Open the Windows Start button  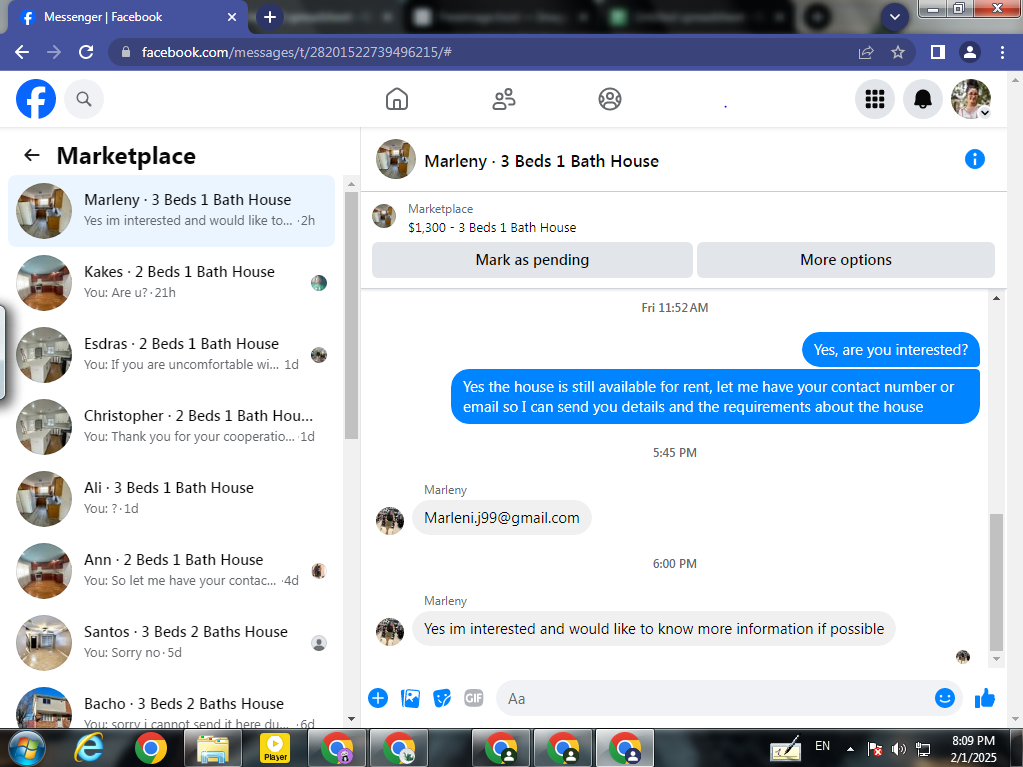tap(25, 749)
